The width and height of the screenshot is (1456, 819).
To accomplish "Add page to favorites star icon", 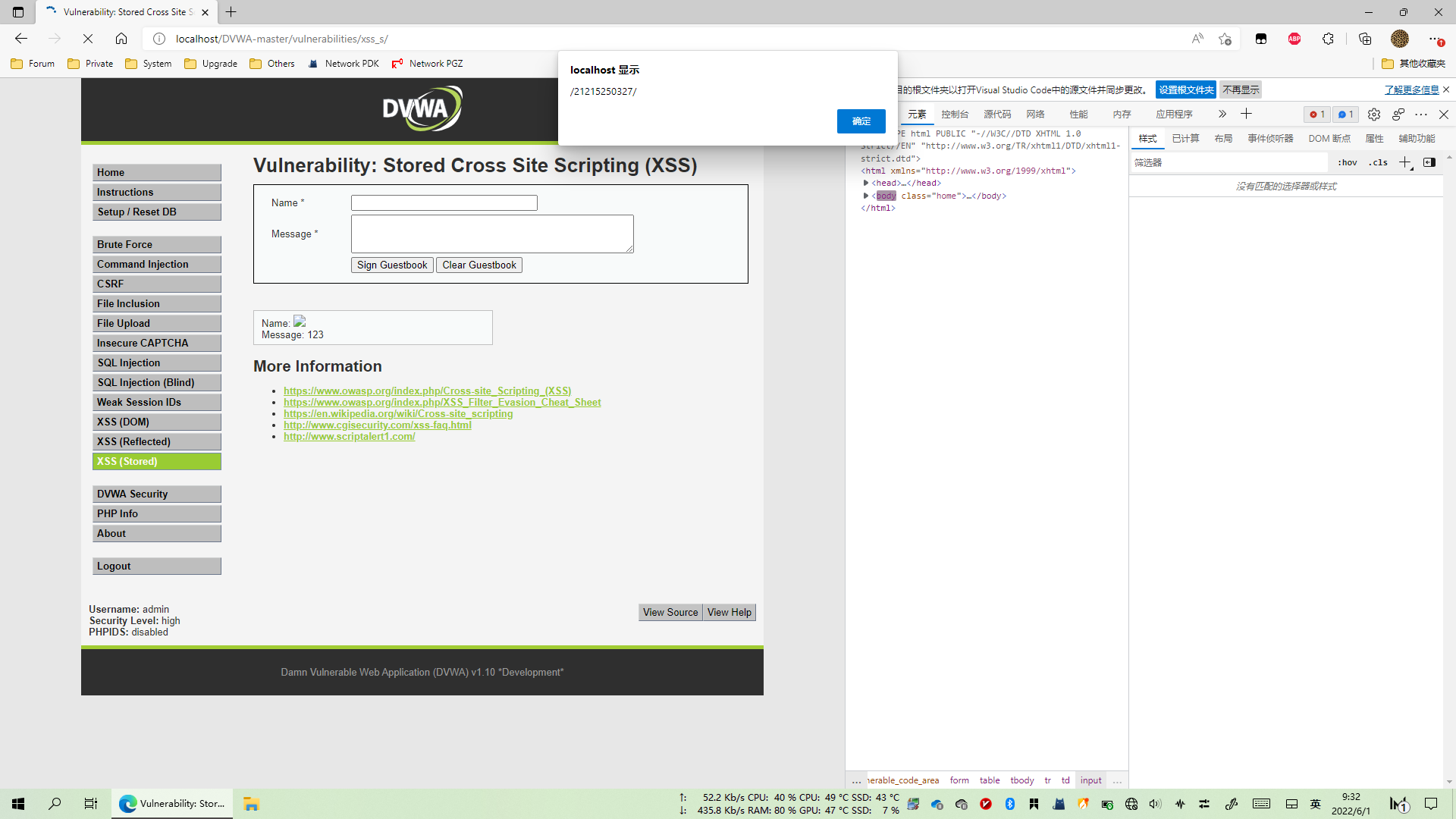I will click(1225, 39).
